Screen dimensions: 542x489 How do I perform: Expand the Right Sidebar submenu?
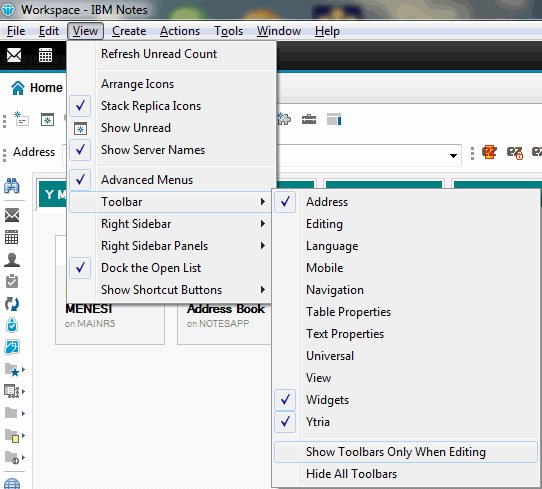click(171, 224)
